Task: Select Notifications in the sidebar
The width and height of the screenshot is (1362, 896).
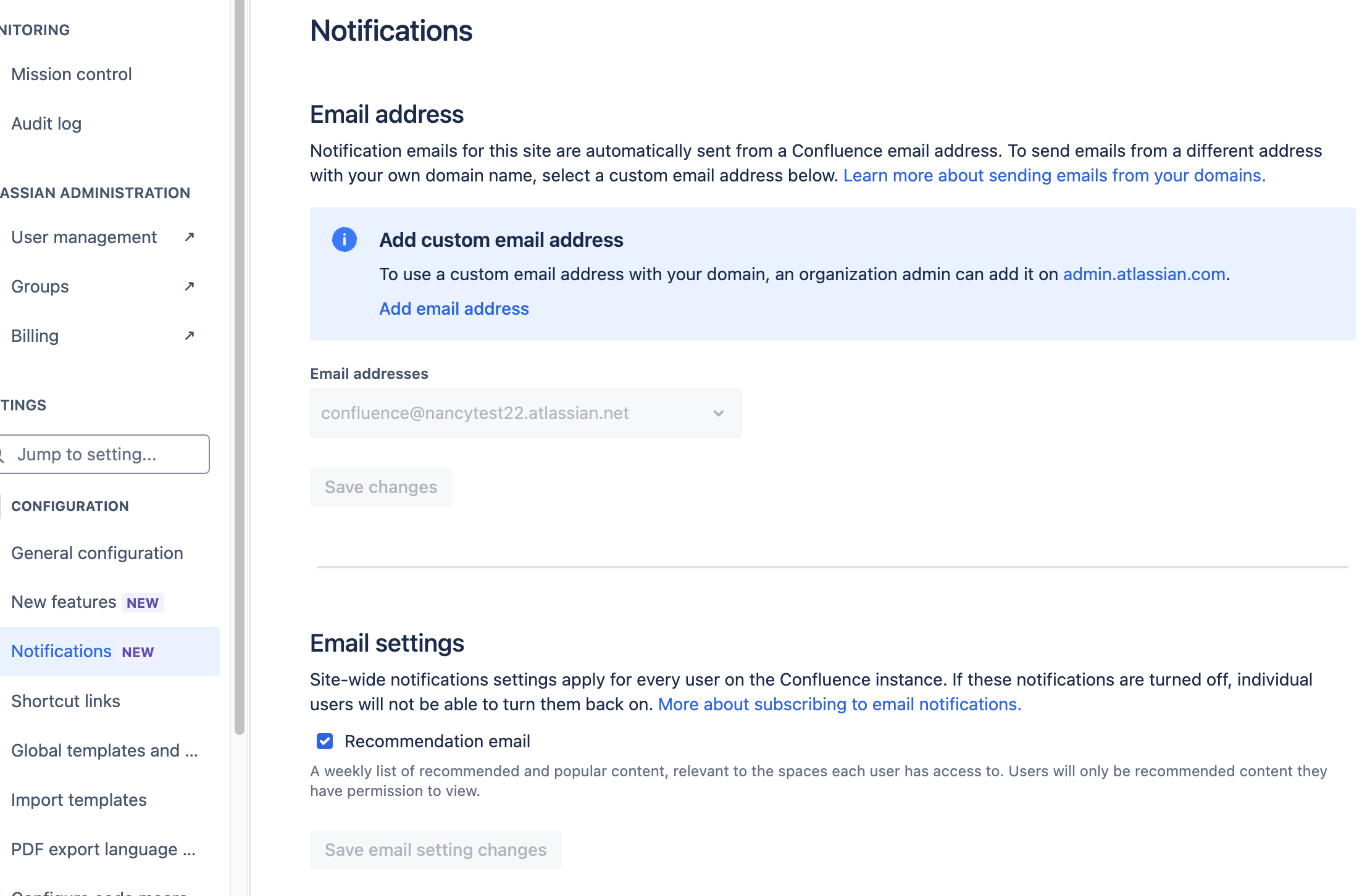Action: [61, 651]
